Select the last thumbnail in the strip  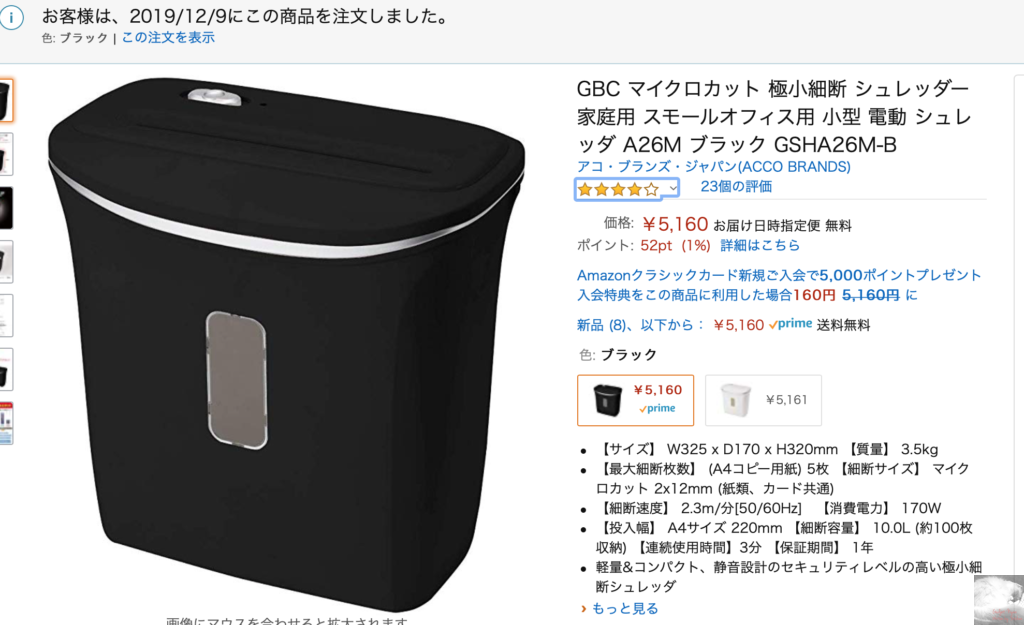point(6,423)
